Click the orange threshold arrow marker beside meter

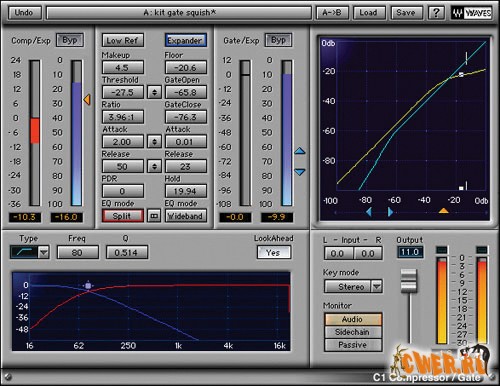(x=87, y=99)
